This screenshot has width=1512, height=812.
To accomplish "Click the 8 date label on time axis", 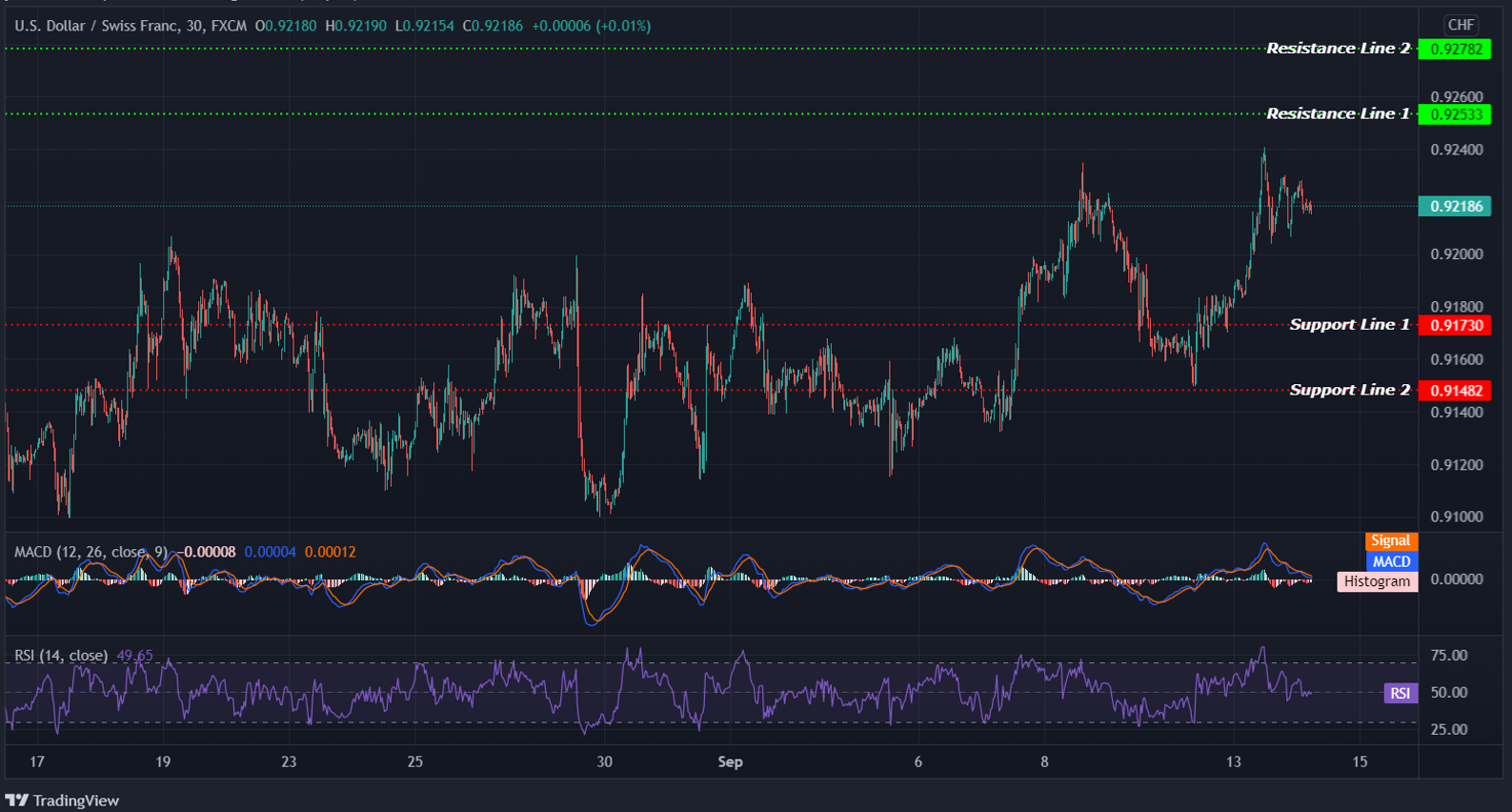I will point(1044,761).
